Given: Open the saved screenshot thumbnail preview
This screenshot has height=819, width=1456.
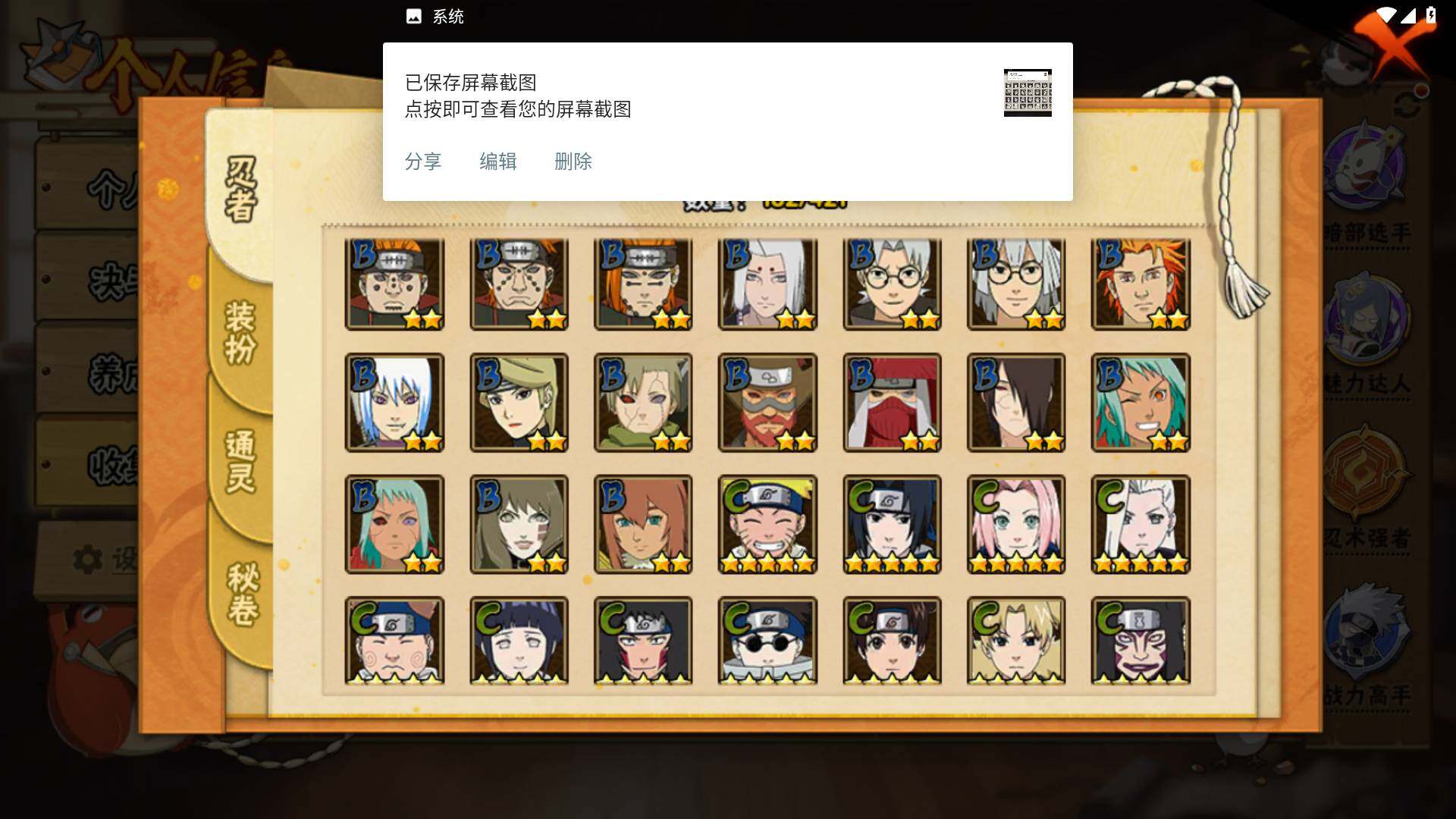Looking at the screenshot, I should pos(1028,93).
